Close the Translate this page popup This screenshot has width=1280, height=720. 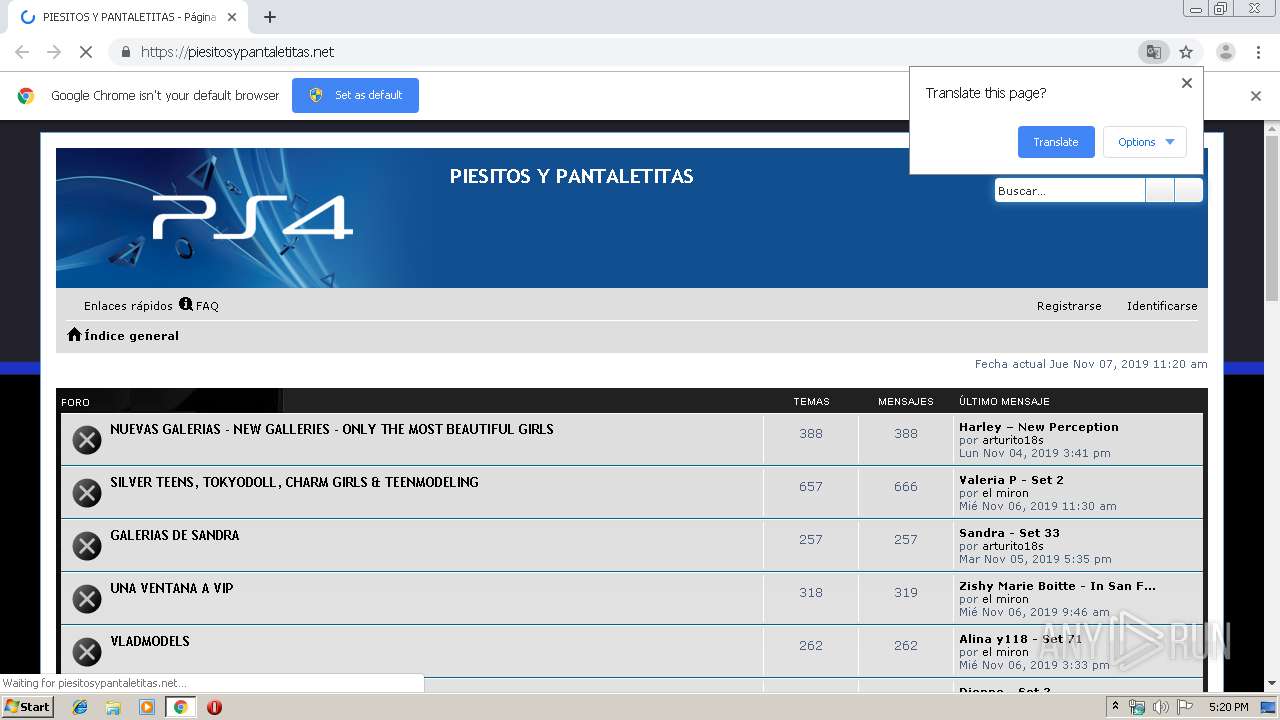[x=1187, y=83]
